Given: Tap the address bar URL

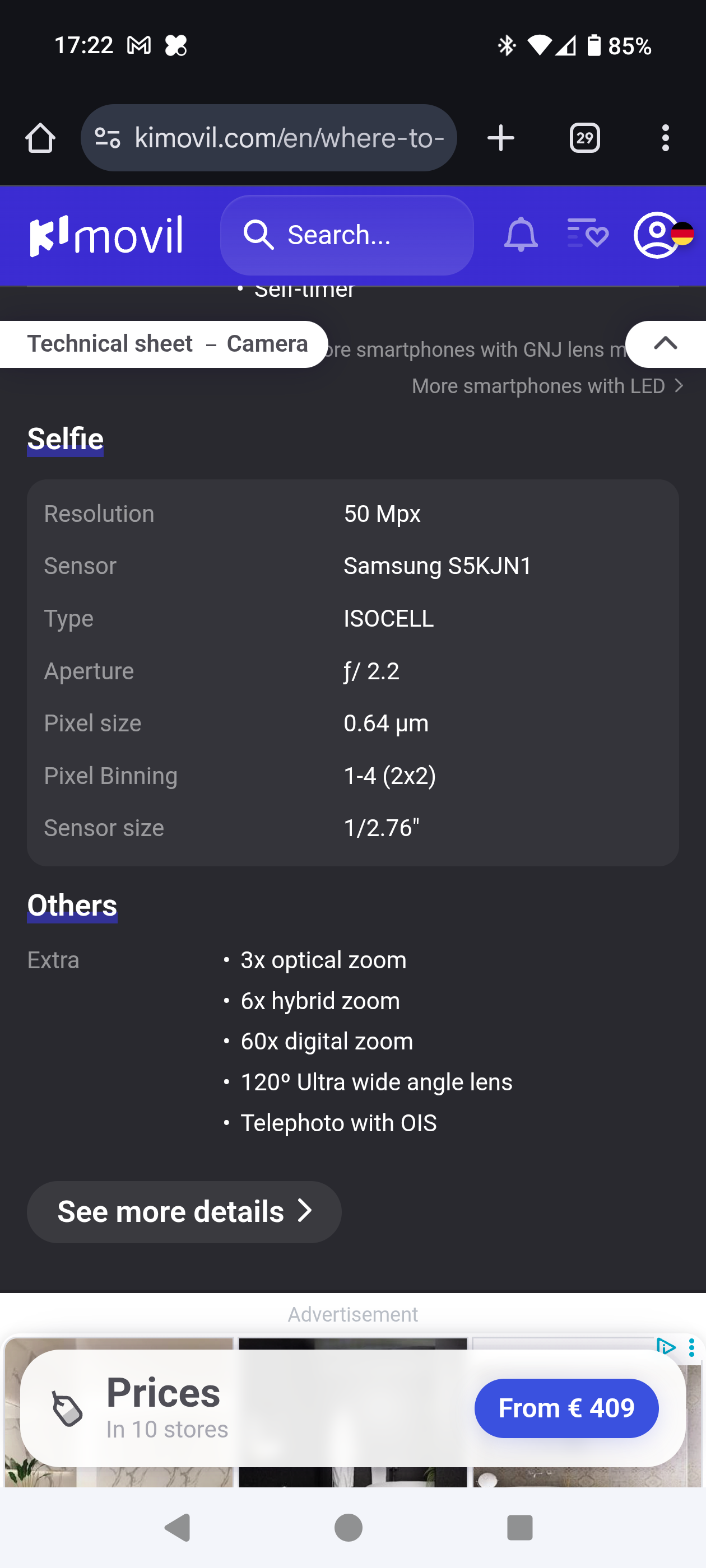Looking at the screenshot, I should [289, 138].
